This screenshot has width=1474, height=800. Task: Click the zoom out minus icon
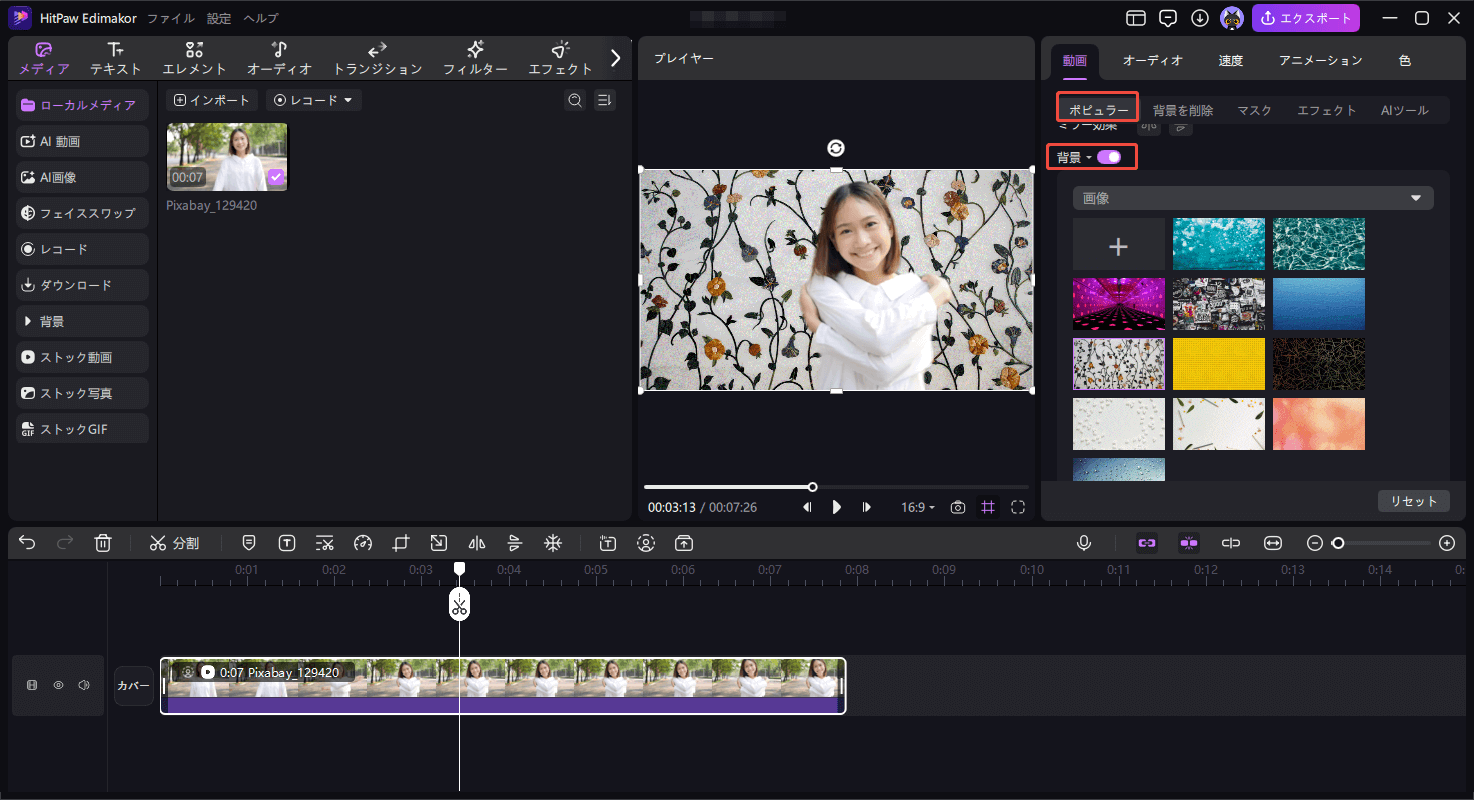click(x=1315, y=543)
